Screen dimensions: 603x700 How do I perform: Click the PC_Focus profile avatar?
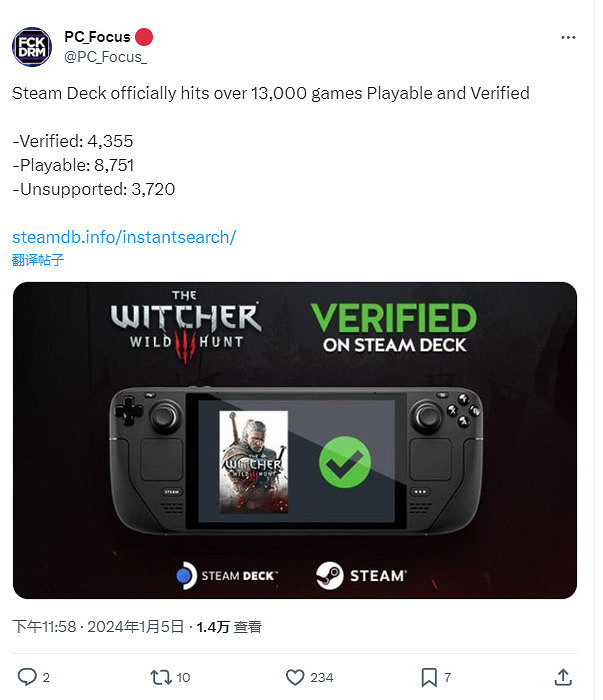(x=31, y=47)
